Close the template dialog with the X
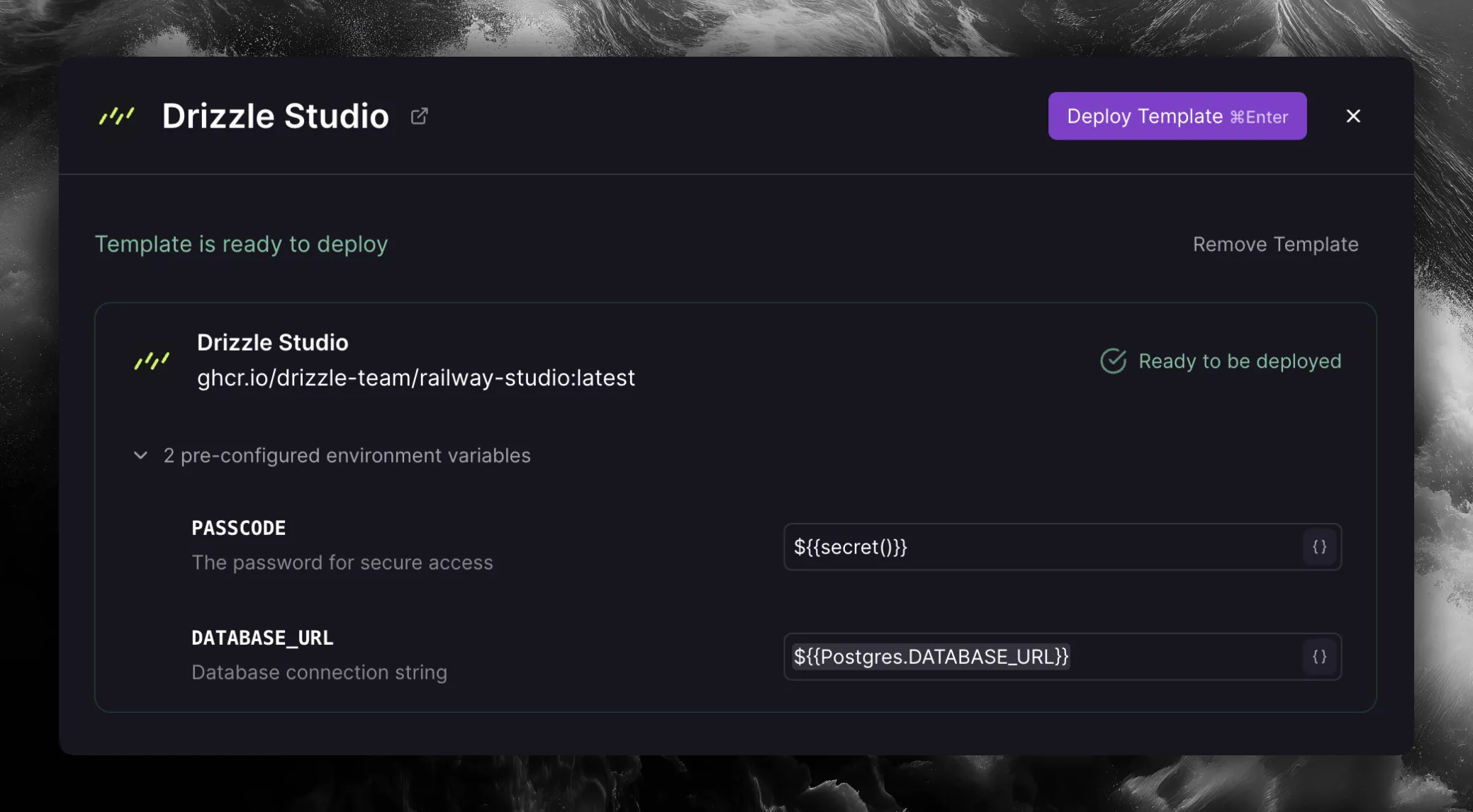Image resolution: width=1473 pixels, height=812 pixels. [1352, 116]
